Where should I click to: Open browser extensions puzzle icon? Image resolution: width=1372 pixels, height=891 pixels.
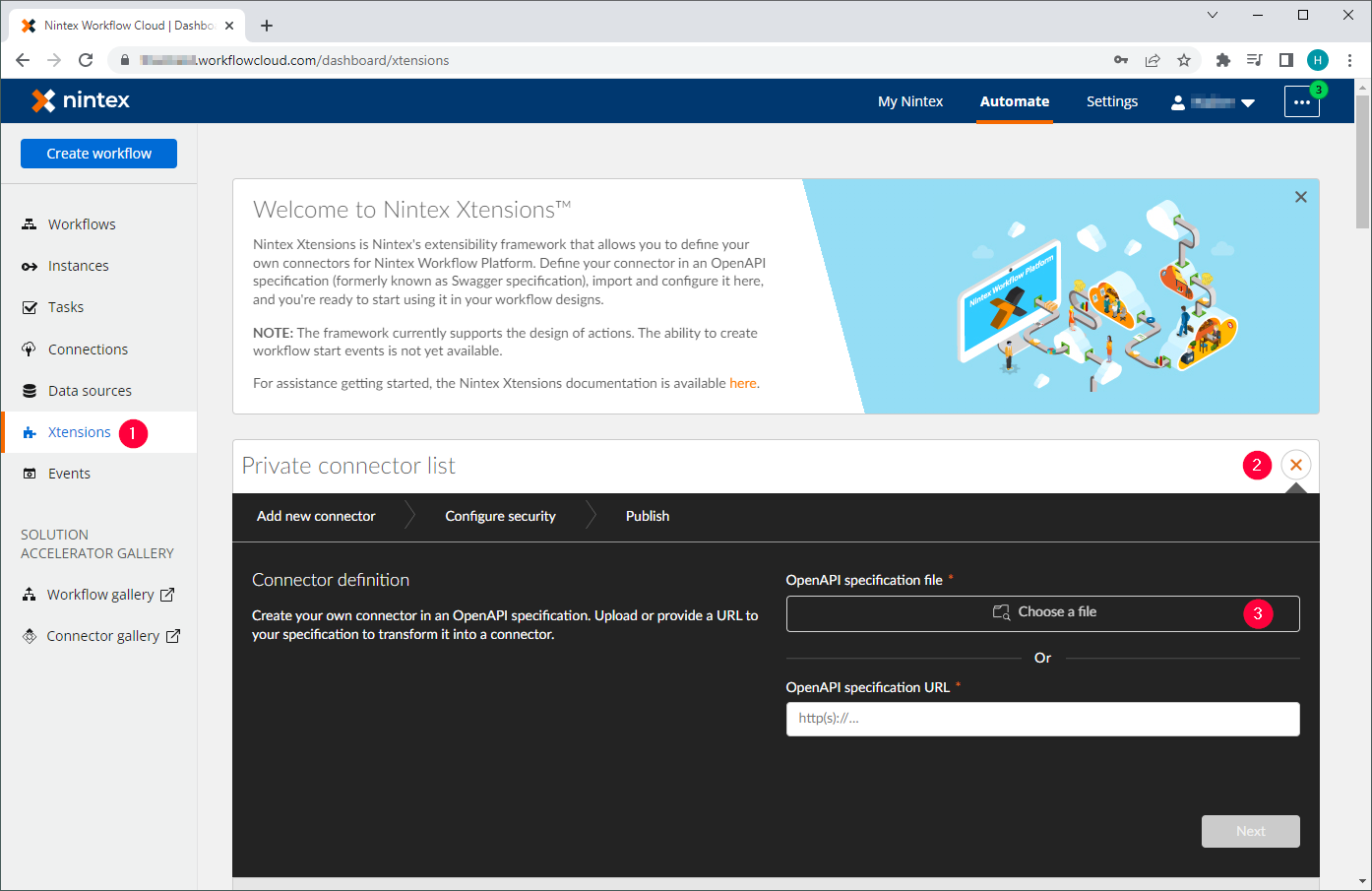tap(1223, 60)
